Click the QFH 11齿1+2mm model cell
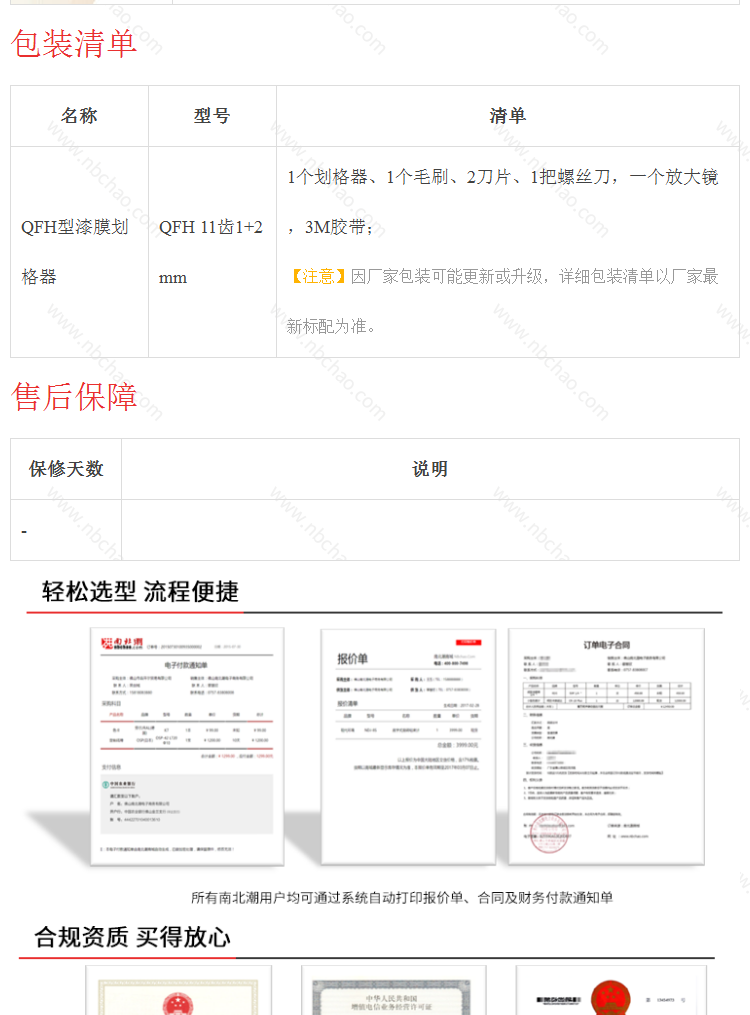This screenshot has height=1015, width=750. (x=211, y=252)
